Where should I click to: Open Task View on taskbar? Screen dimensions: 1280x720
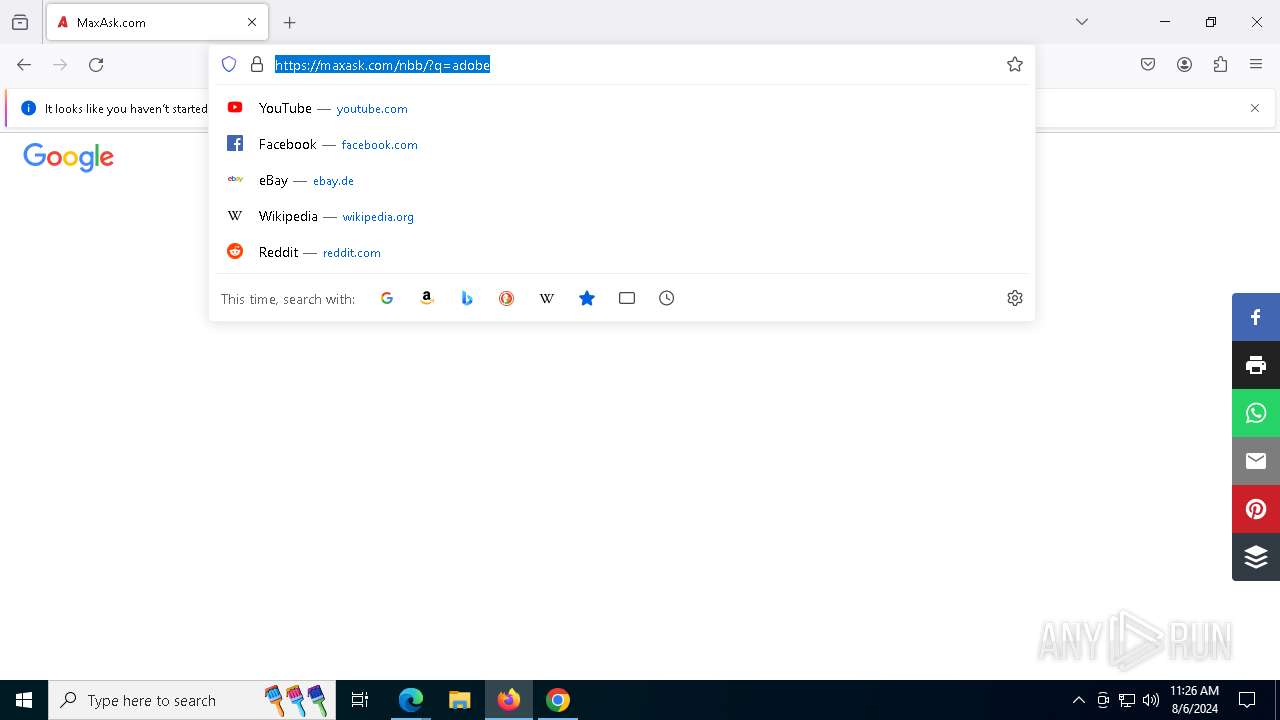(x=360, y=700)
